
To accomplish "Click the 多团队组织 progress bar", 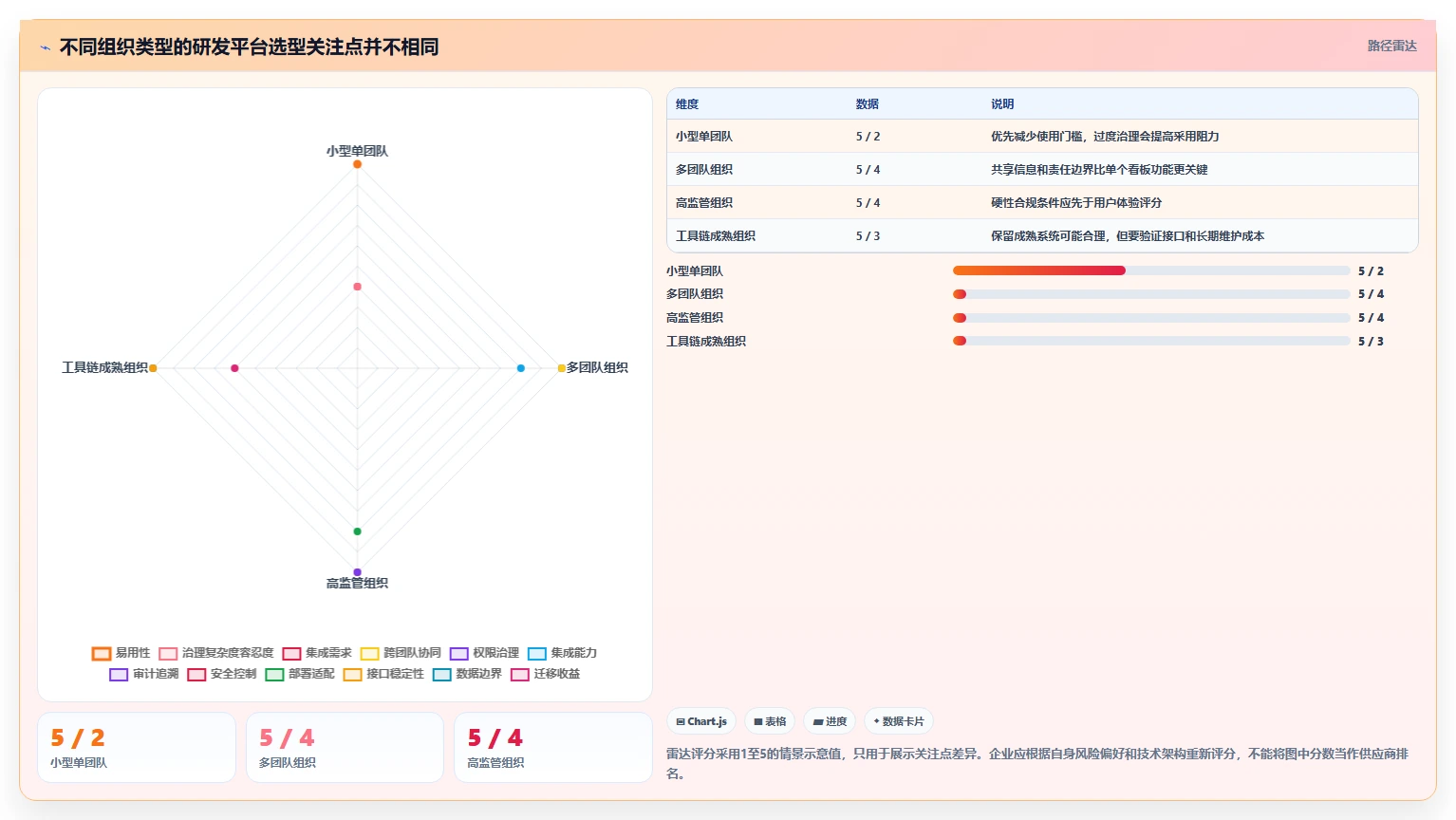I will [x=1151, y=294].
